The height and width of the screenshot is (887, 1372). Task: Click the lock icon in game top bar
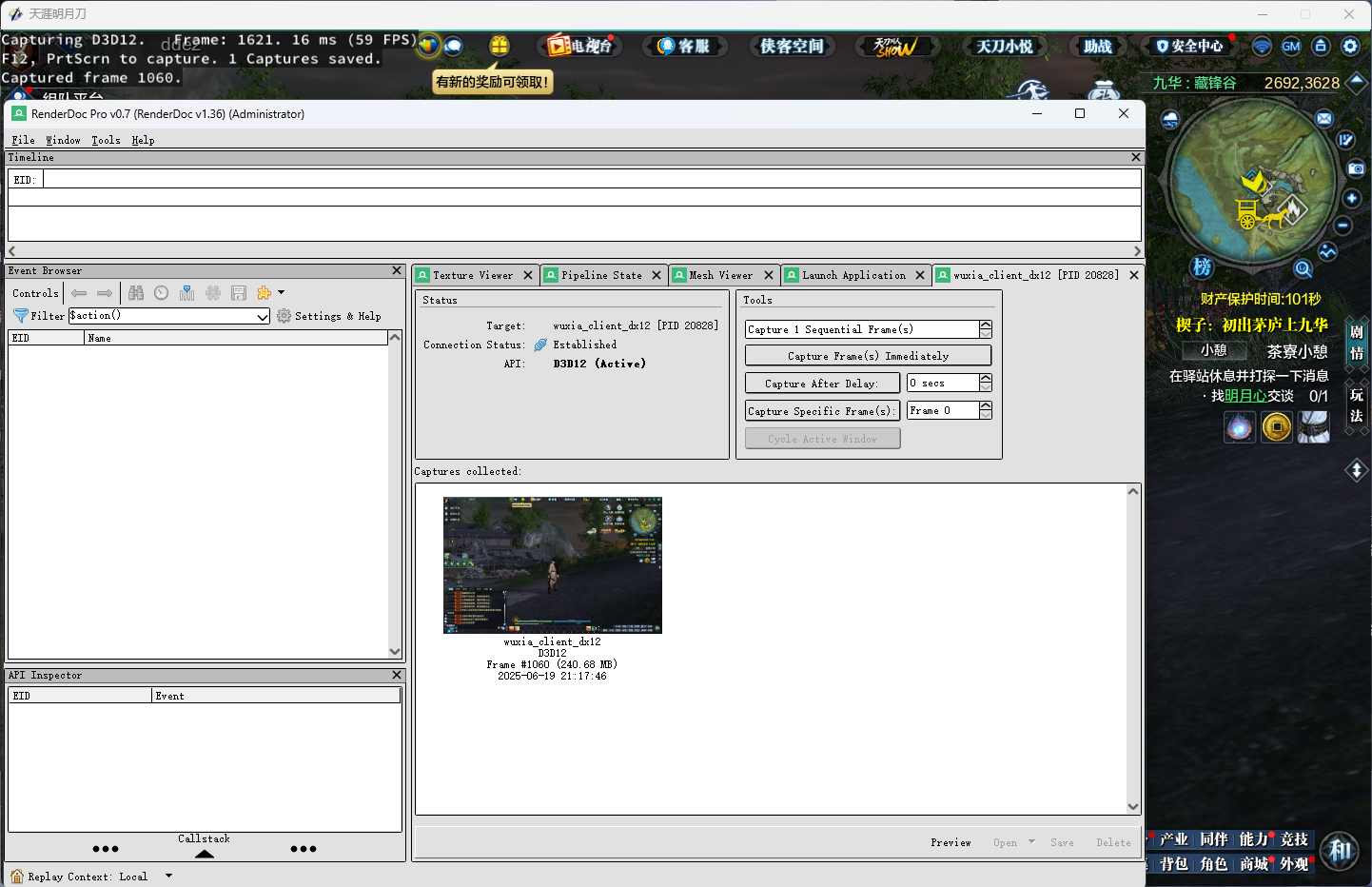point(1321,46)
